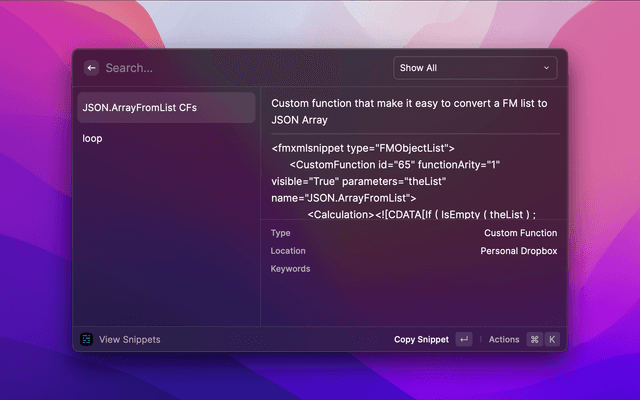Viewport: 640px width, 400px height.
Task: Open the Show All filter dropdown
Action: pyautogui.click(x=475, y=68)
